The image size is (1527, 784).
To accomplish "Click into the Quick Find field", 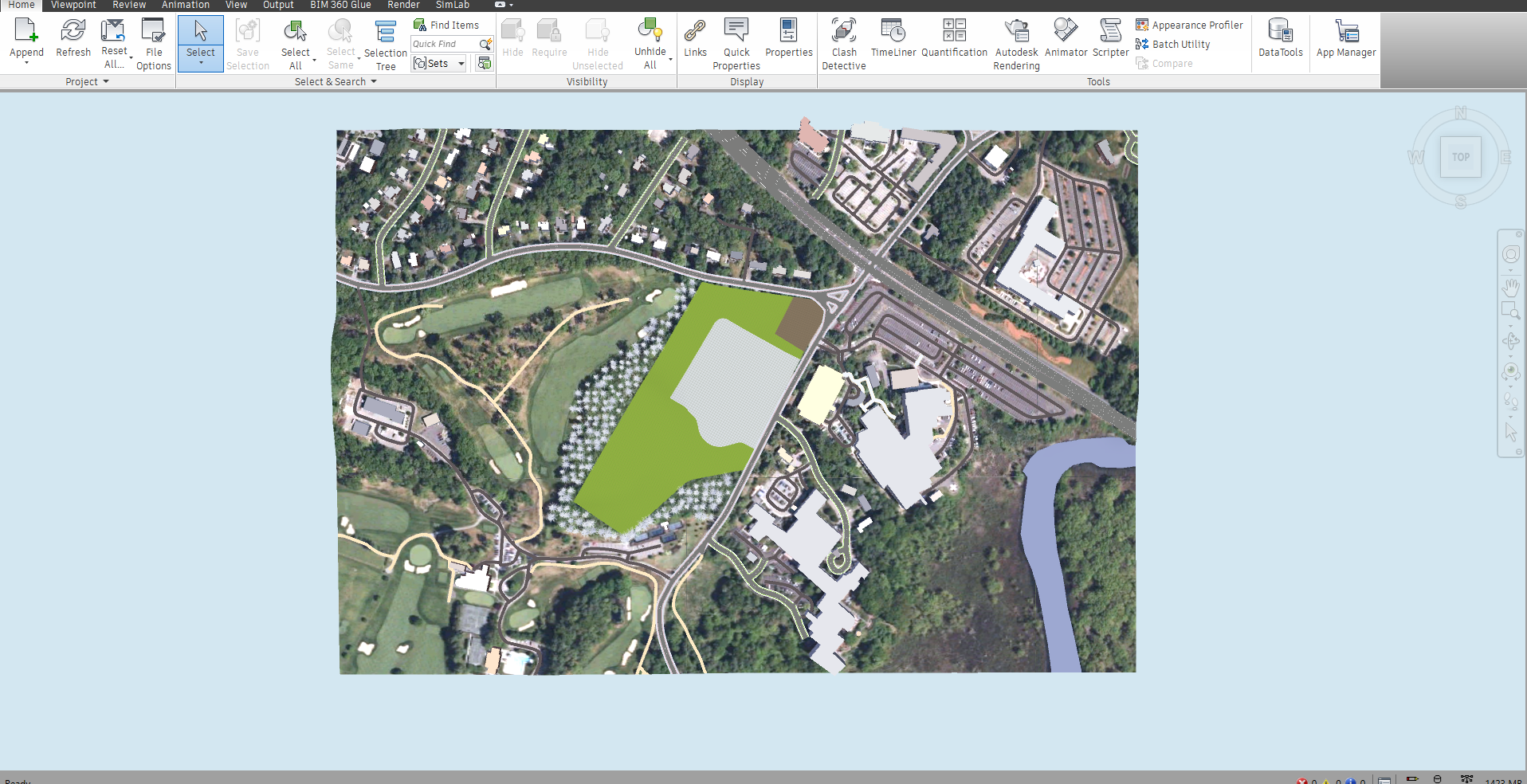I will [444, 44].
